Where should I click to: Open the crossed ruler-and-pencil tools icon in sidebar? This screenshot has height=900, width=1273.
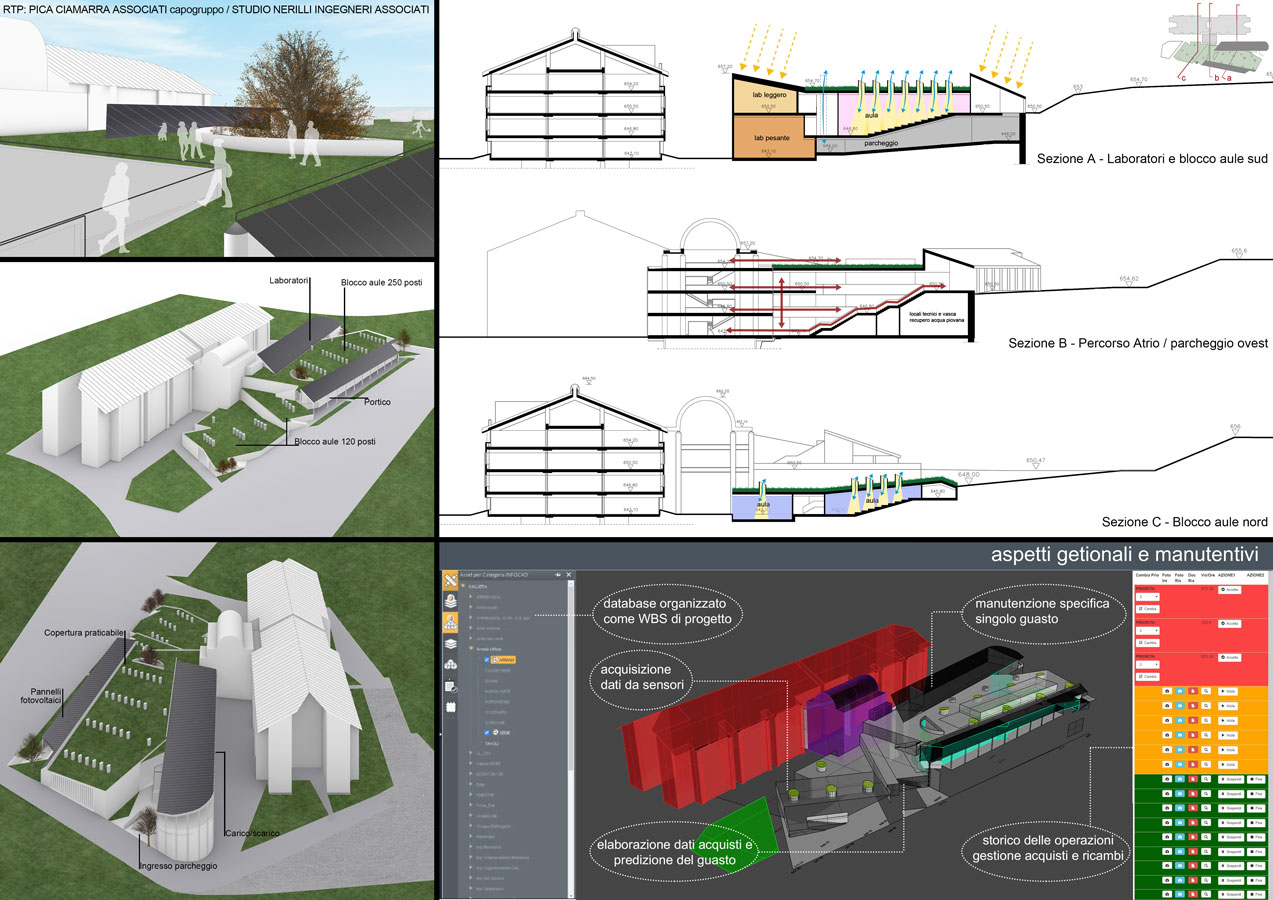click(x=450, y=580)
